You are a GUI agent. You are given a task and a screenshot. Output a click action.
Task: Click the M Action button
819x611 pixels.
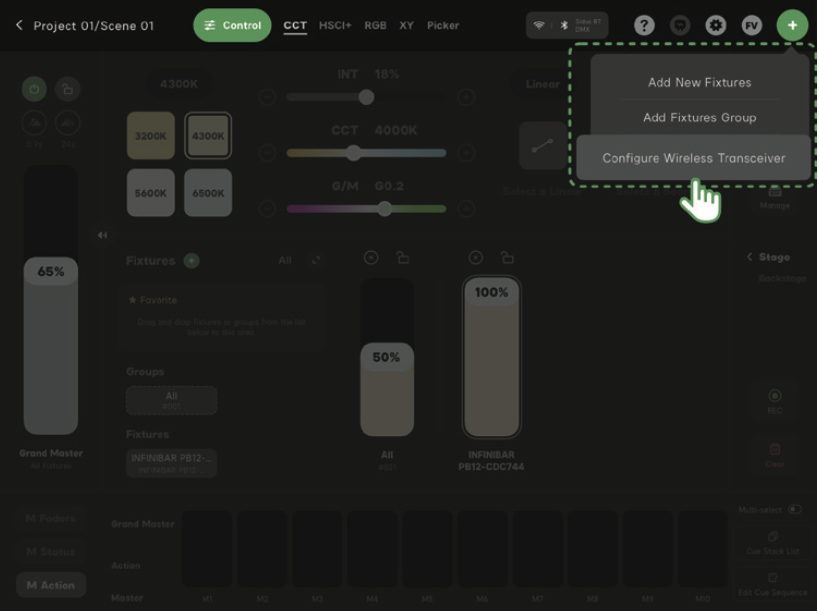pyautogui.click(x=50, y=585)
